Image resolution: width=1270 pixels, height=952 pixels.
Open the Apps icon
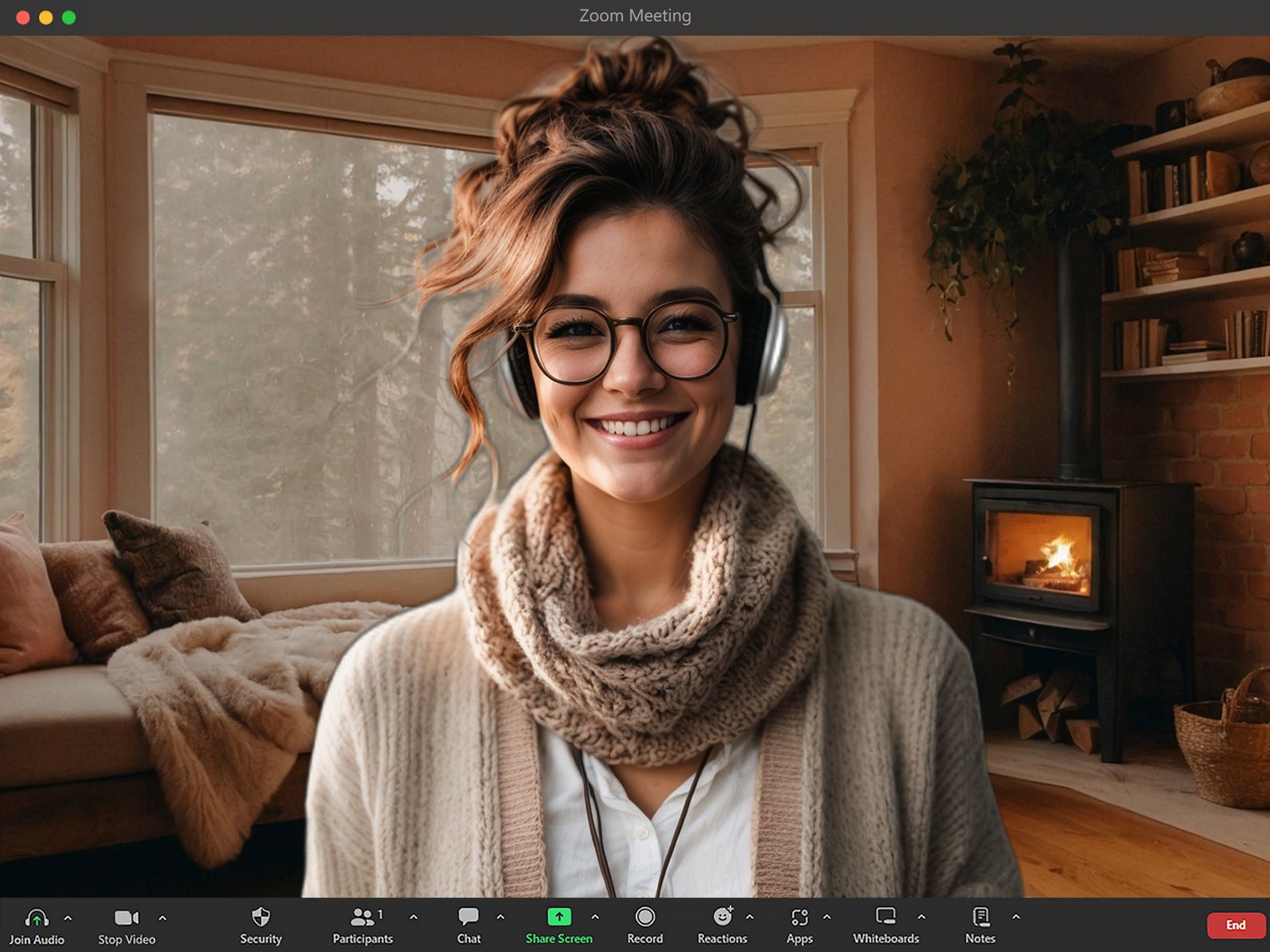coord(800,917)
